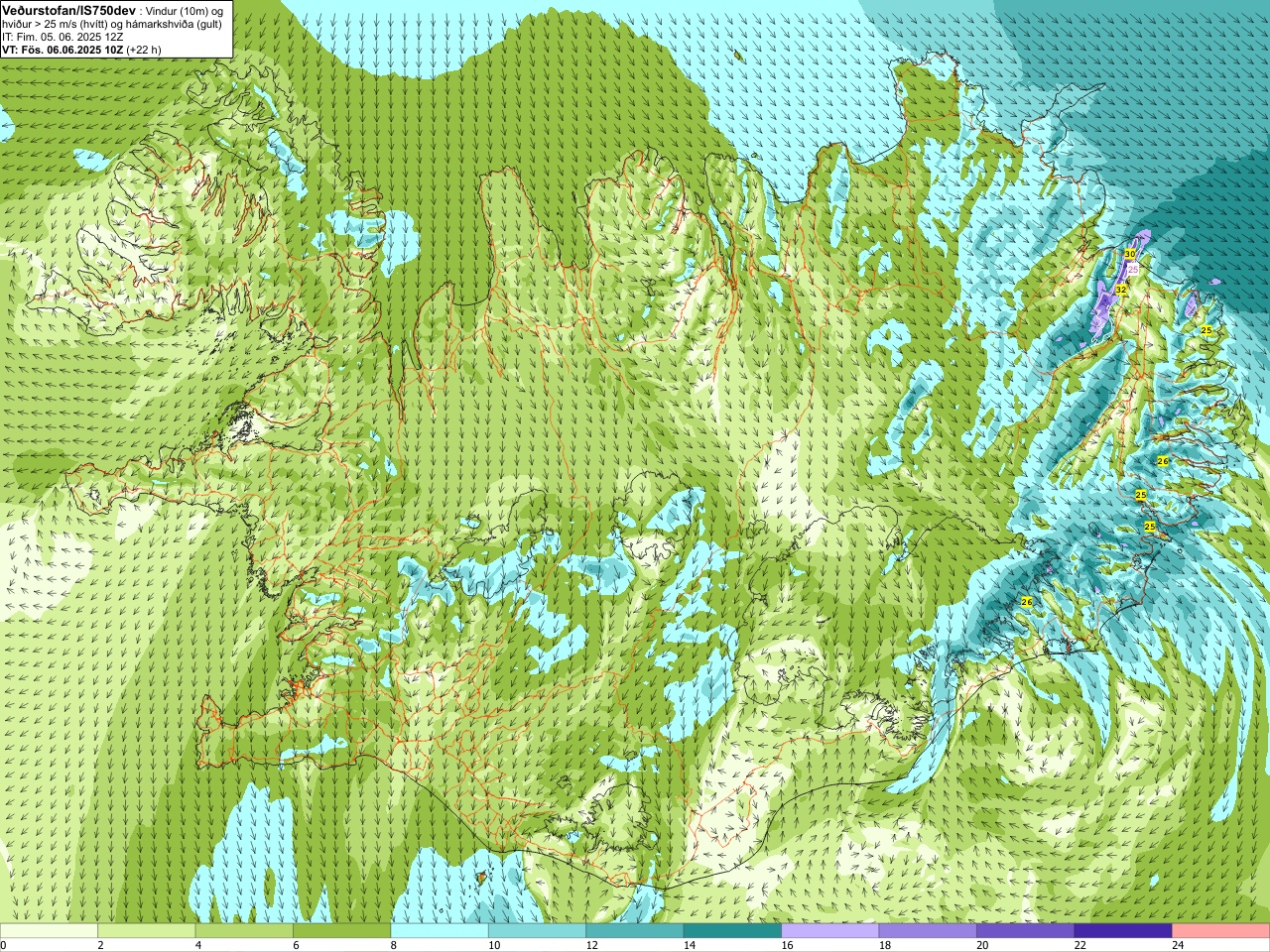
Task: Click the legend tick label 8
Action: click(x=394, y=945)
